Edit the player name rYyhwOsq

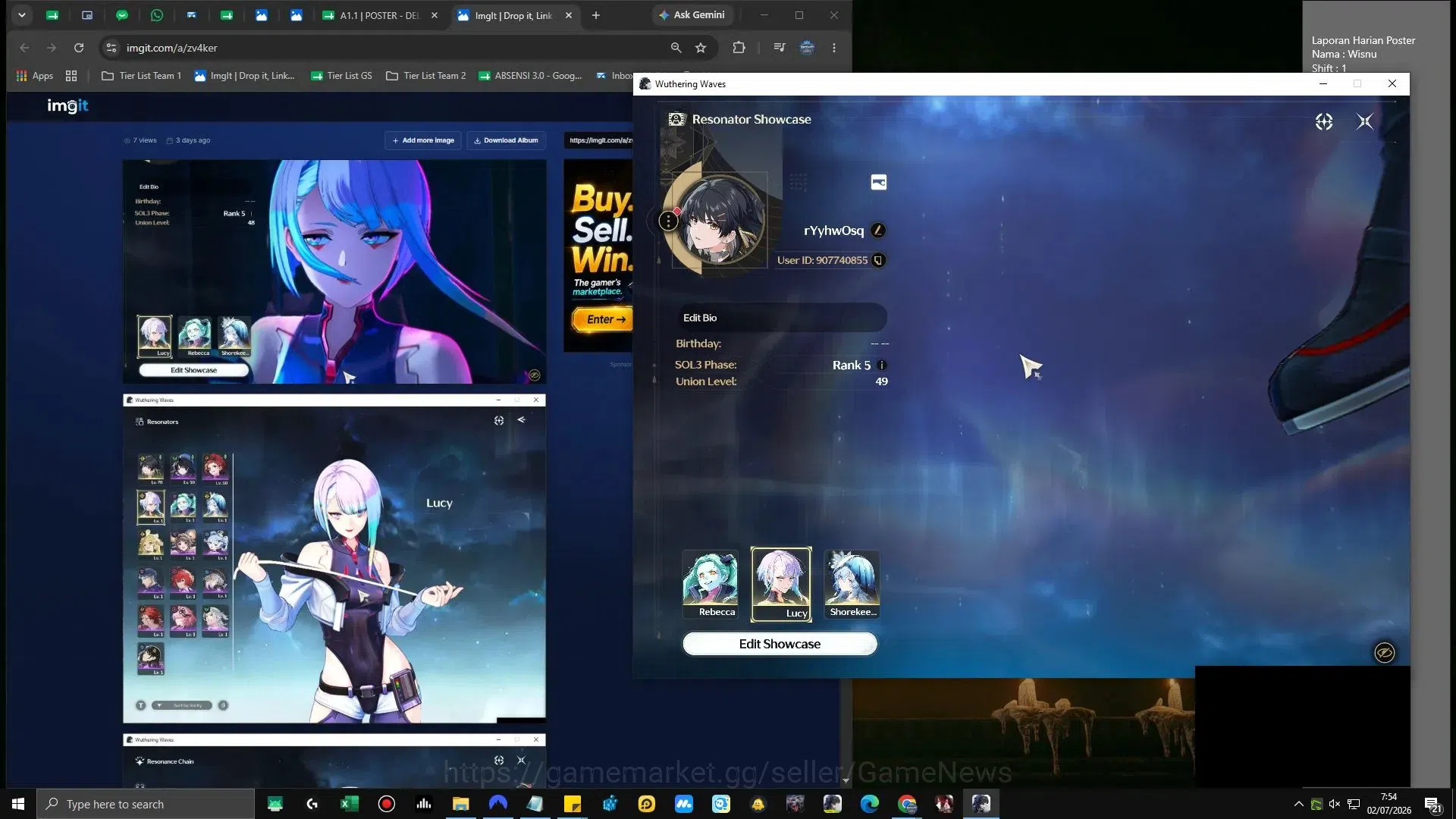click(878, 231)
